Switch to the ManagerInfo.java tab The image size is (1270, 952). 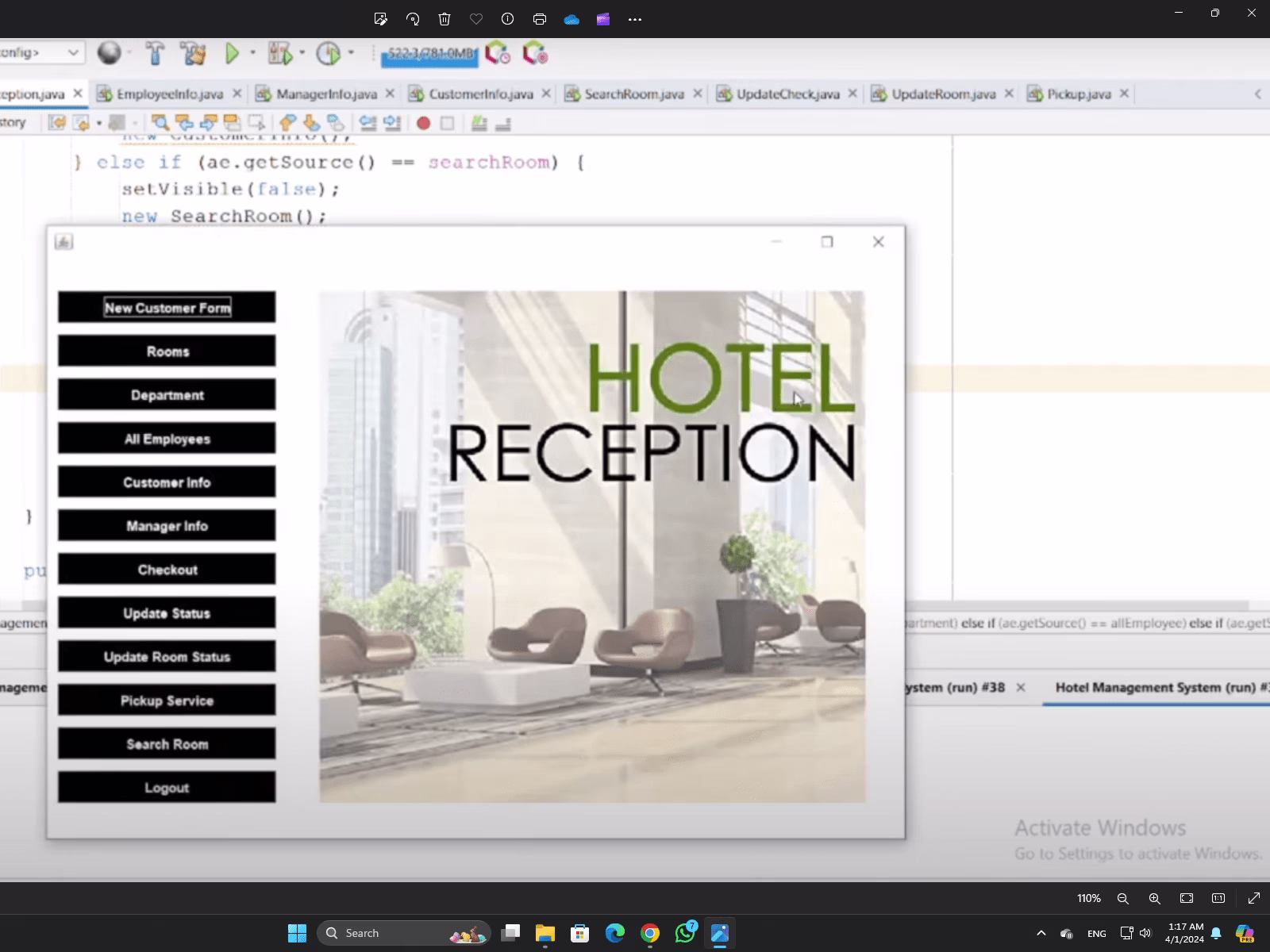(326, 94)
